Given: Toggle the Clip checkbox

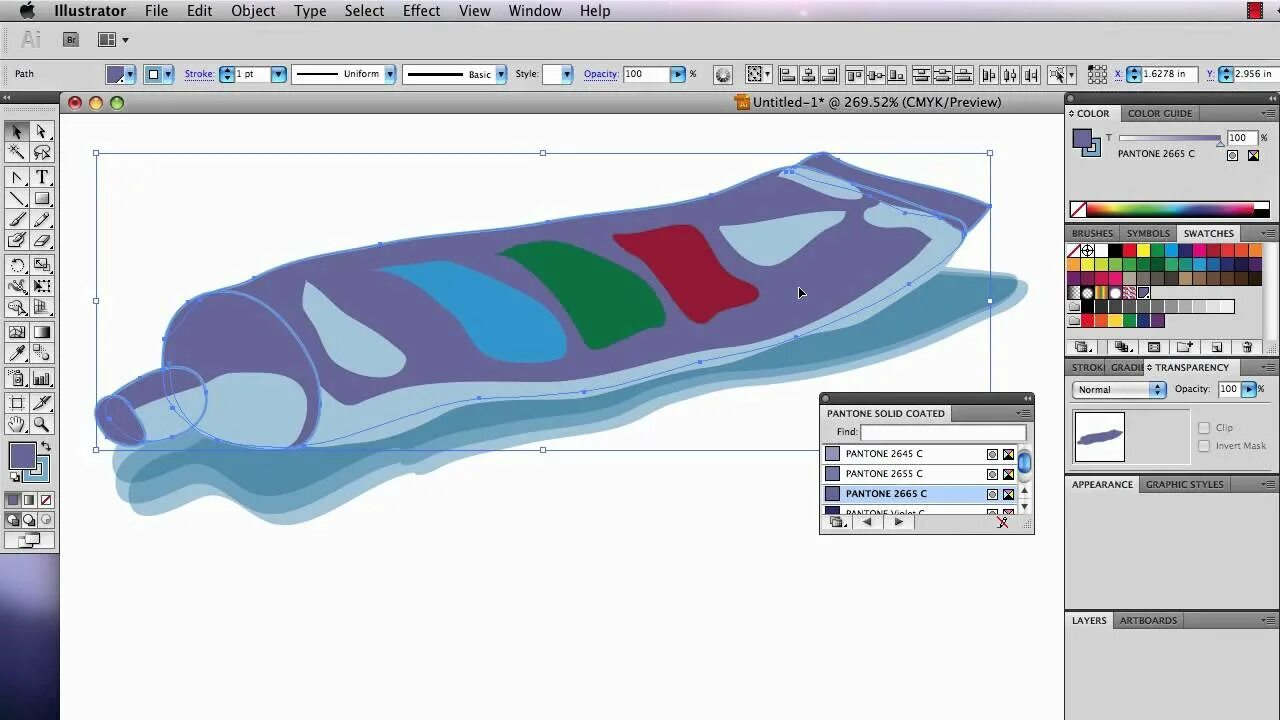Looking at the screenshot, I should coord(1204,428).
